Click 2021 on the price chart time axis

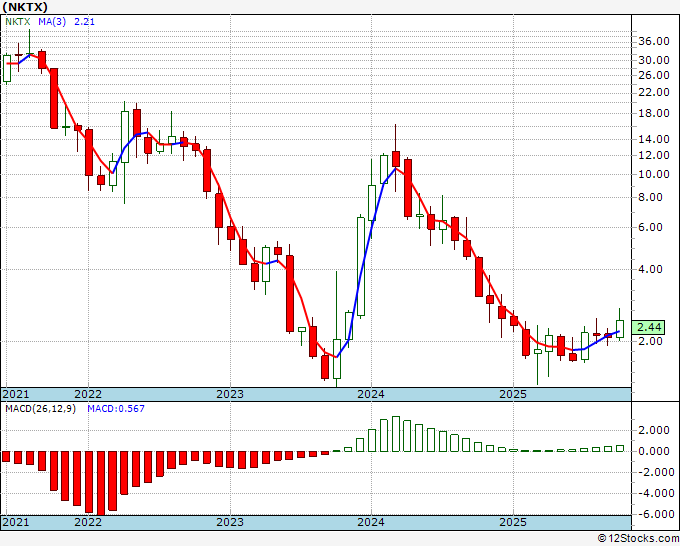16,394
